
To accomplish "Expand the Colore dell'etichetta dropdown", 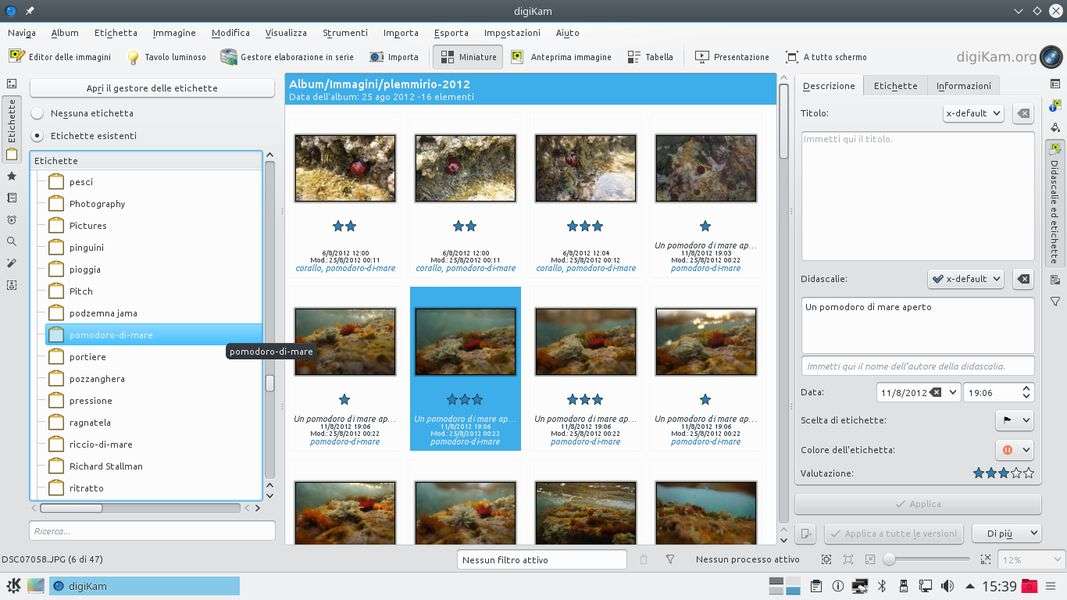I will (1013, 450).
